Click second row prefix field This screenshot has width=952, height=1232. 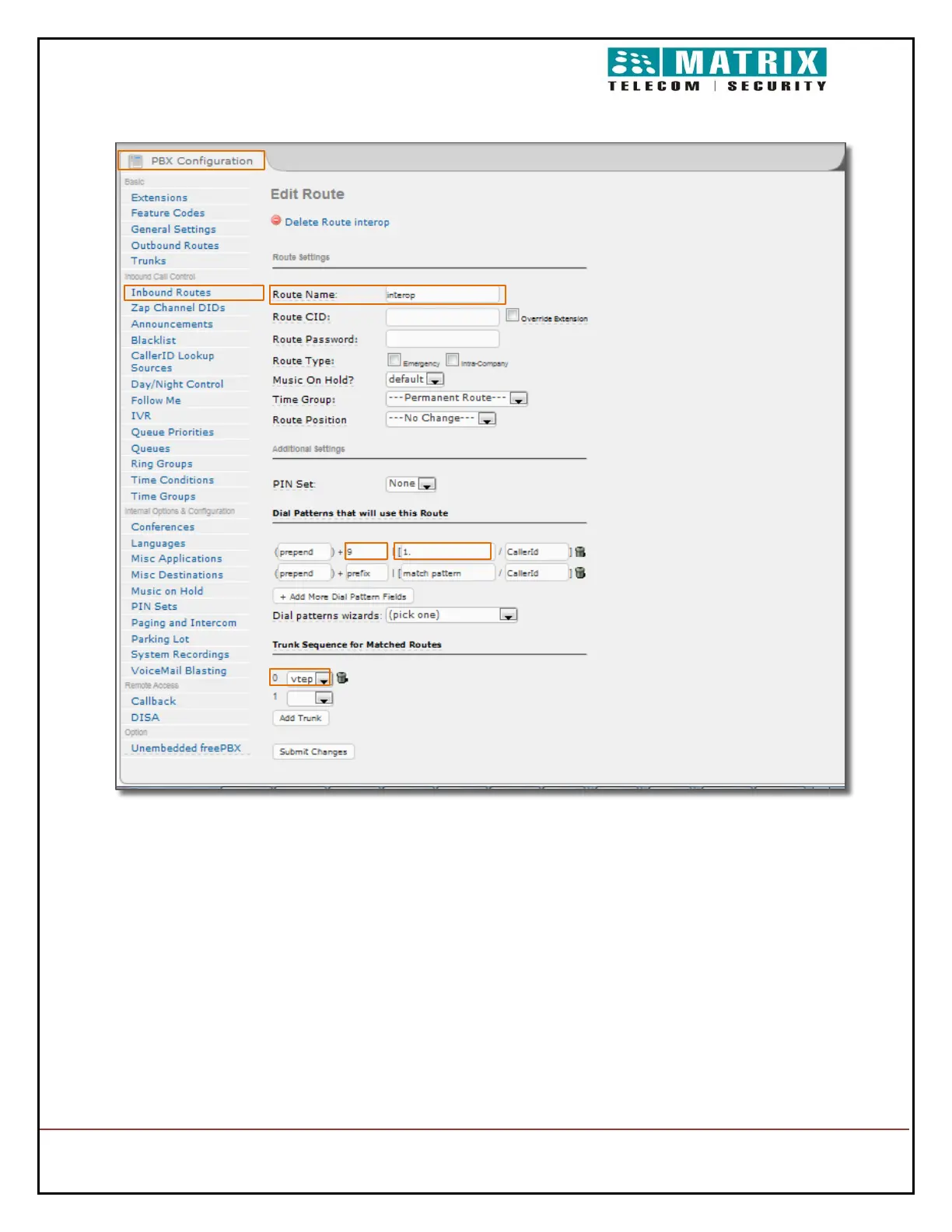pos(366,573)
